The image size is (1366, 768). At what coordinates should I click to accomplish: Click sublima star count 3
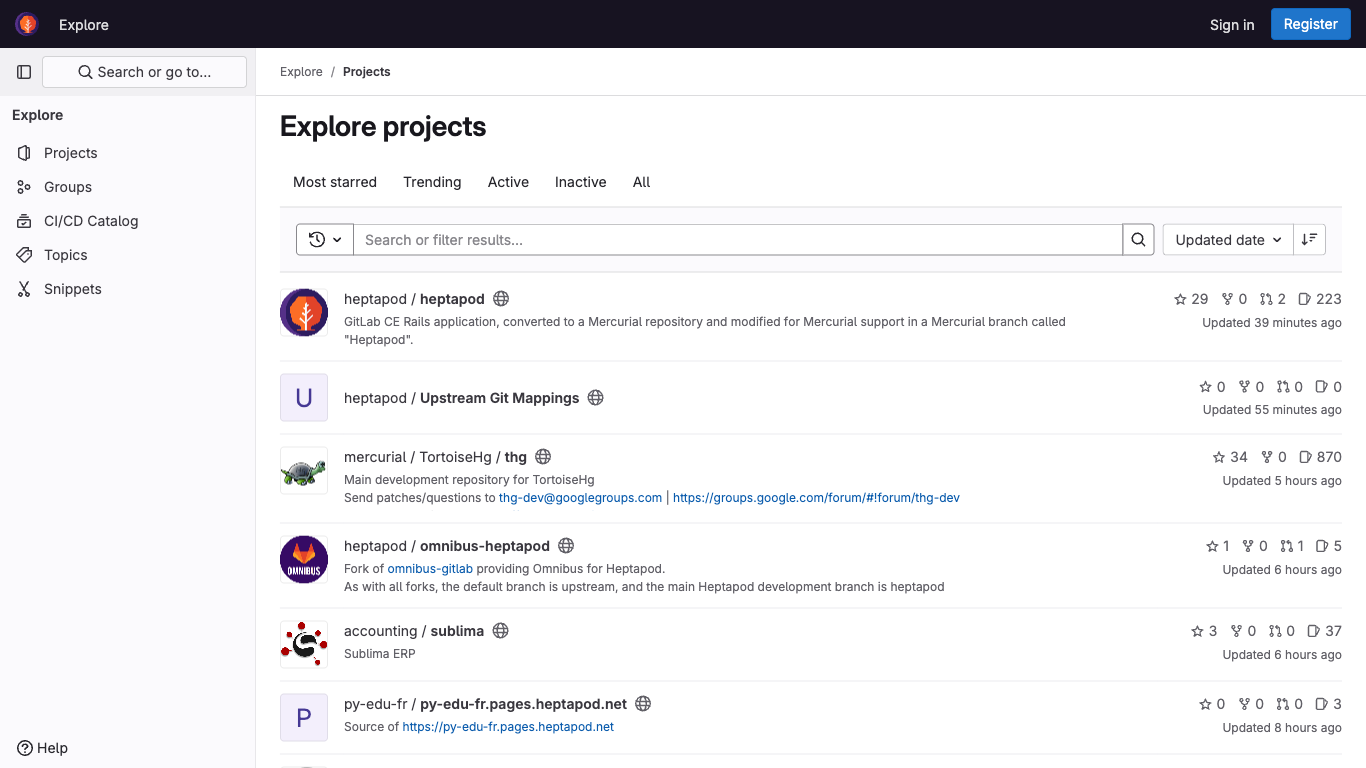click(x=1204, y=631)
